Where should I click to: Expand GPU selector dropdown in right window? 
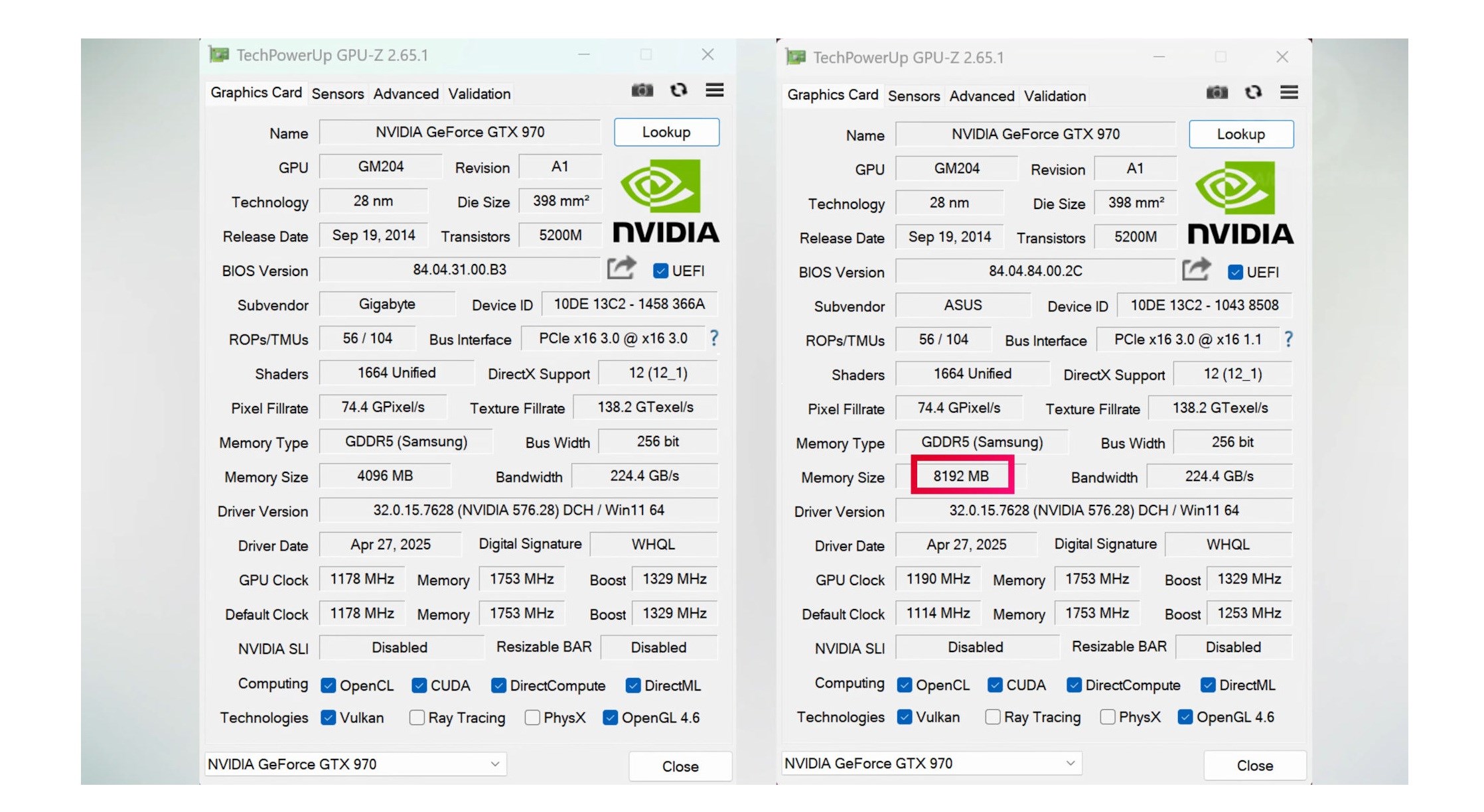click(x=1070, y=764)
